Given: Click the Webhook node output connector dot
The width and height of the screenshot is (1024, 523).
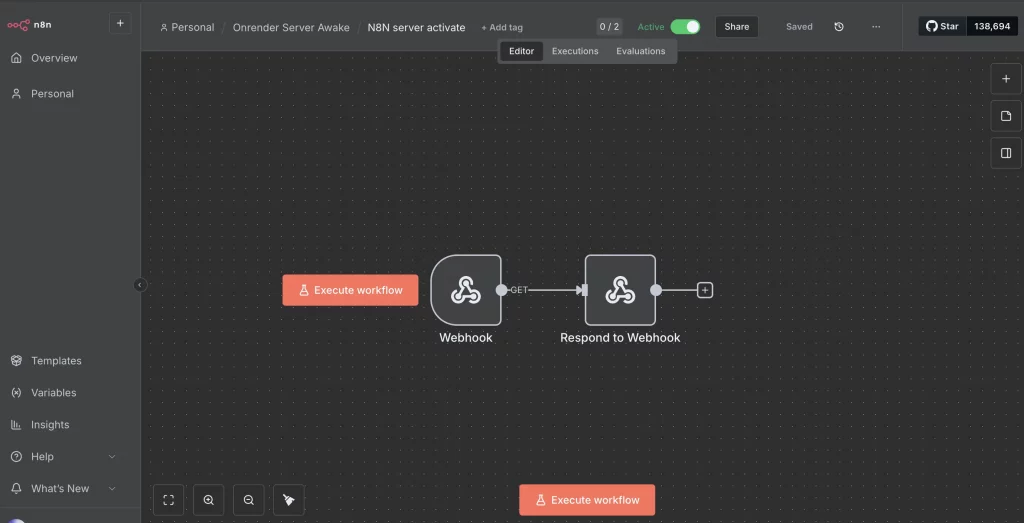Looking at the screenshot, I should click(x=502, y=290).
